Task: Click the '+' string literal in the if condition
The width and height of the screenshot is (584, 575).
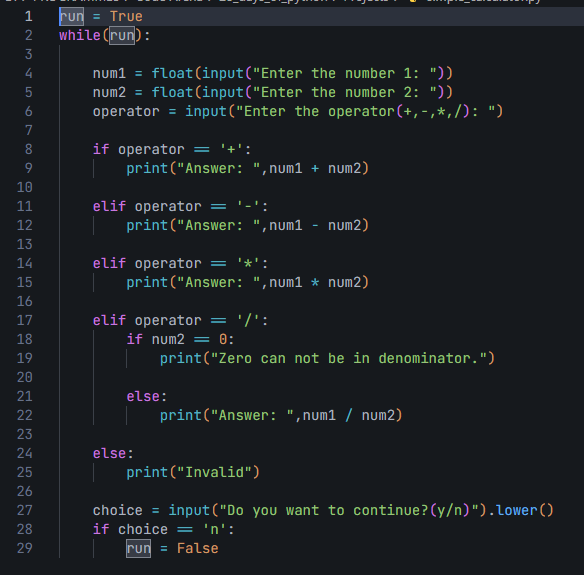Action: (231, 149)
